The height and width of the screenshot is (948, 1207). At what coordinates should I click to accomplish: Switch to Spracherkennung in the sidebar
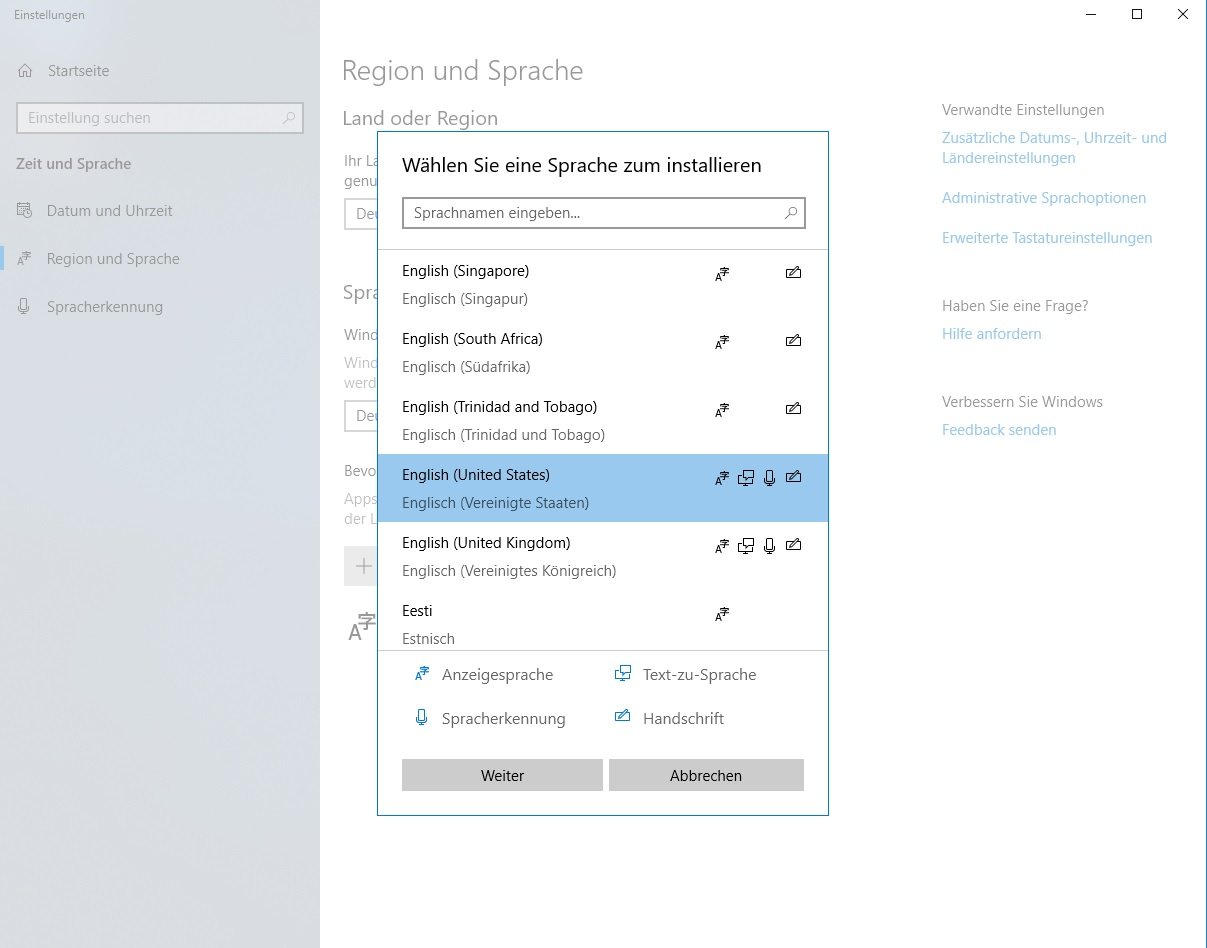[104, 307]
